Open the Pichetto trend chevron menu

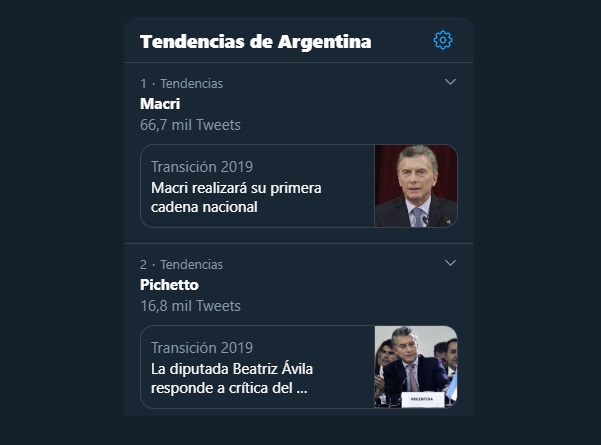click(450, 262)
